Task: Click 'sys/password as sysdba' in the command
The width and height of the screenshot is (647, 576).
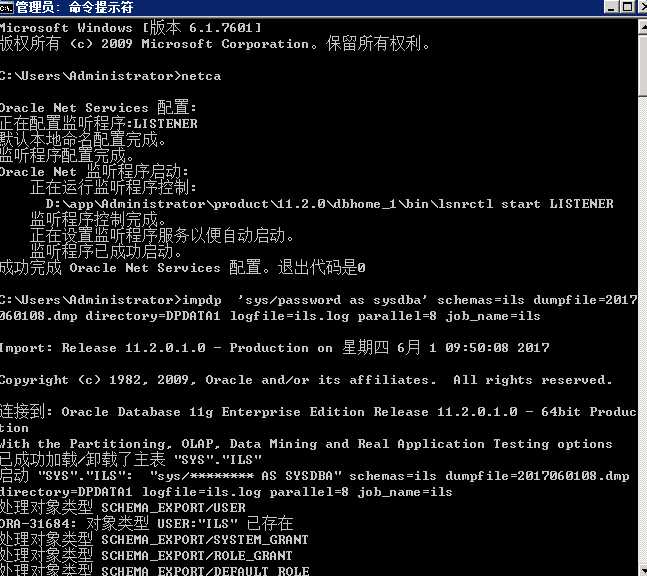Action: [333, 300]
